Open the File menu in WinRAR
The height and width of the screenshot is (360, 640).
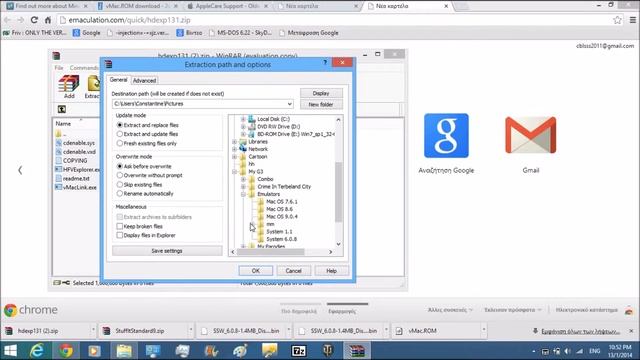(59, 67)
